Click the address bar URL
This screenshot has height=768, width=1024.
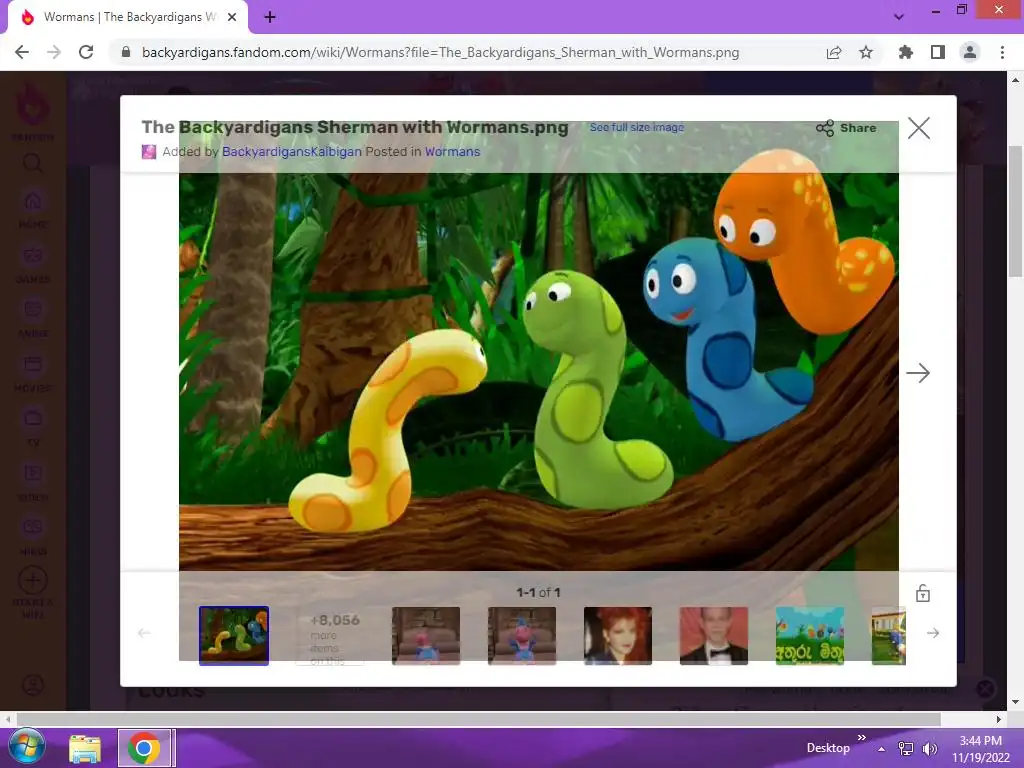coord(440,52)
